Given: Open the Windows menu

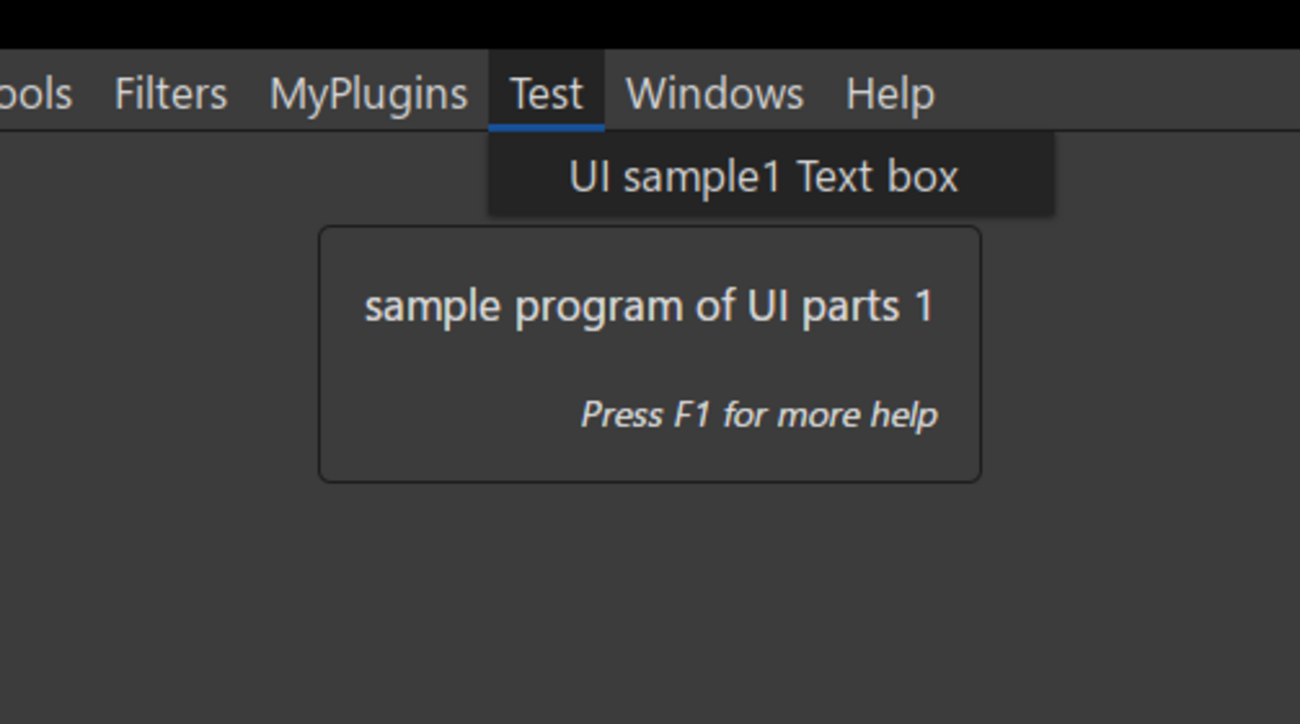Looking at the screenshot, I should coord(713,94).
